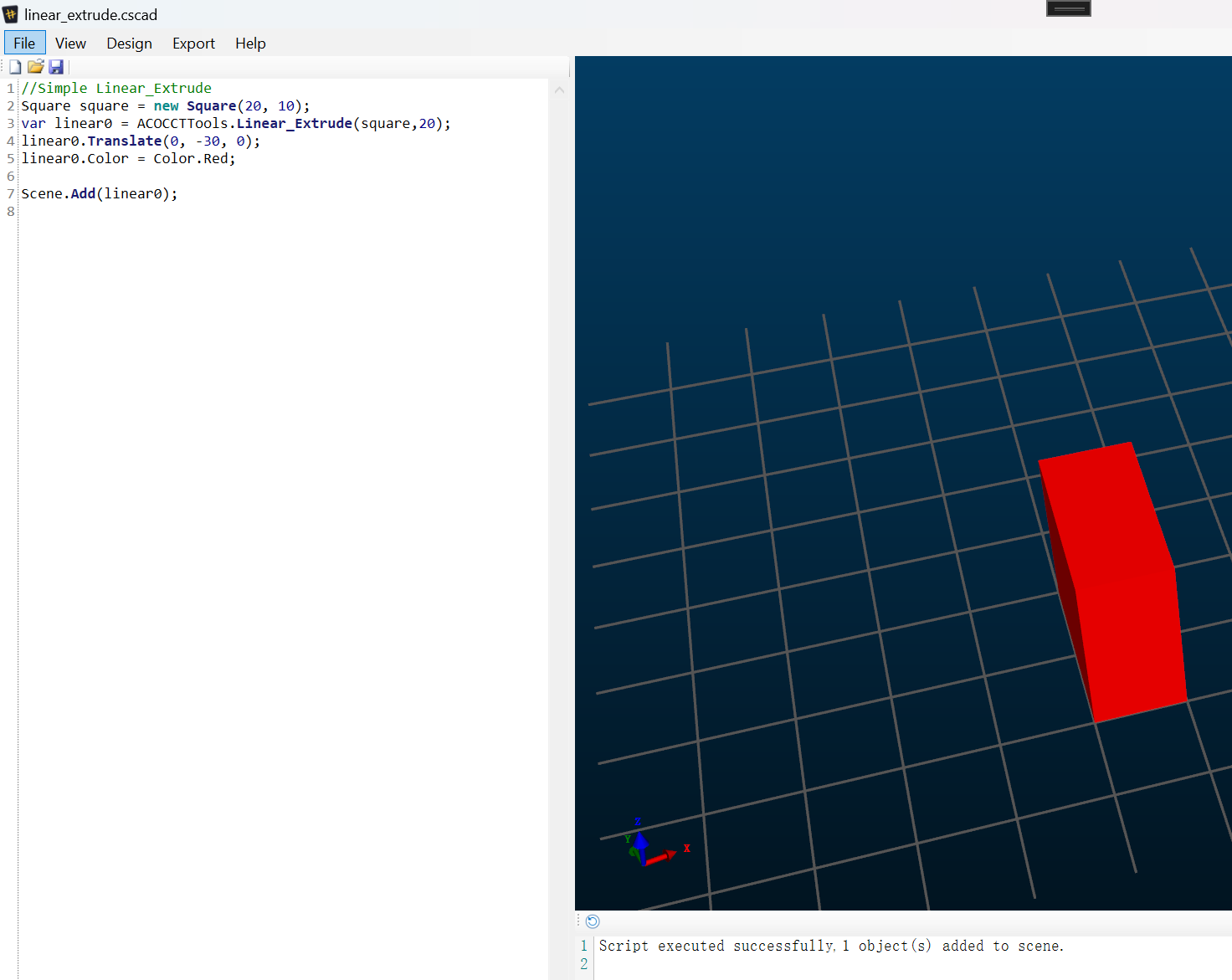
Task: Open the View menu
Action: point(70,43)
